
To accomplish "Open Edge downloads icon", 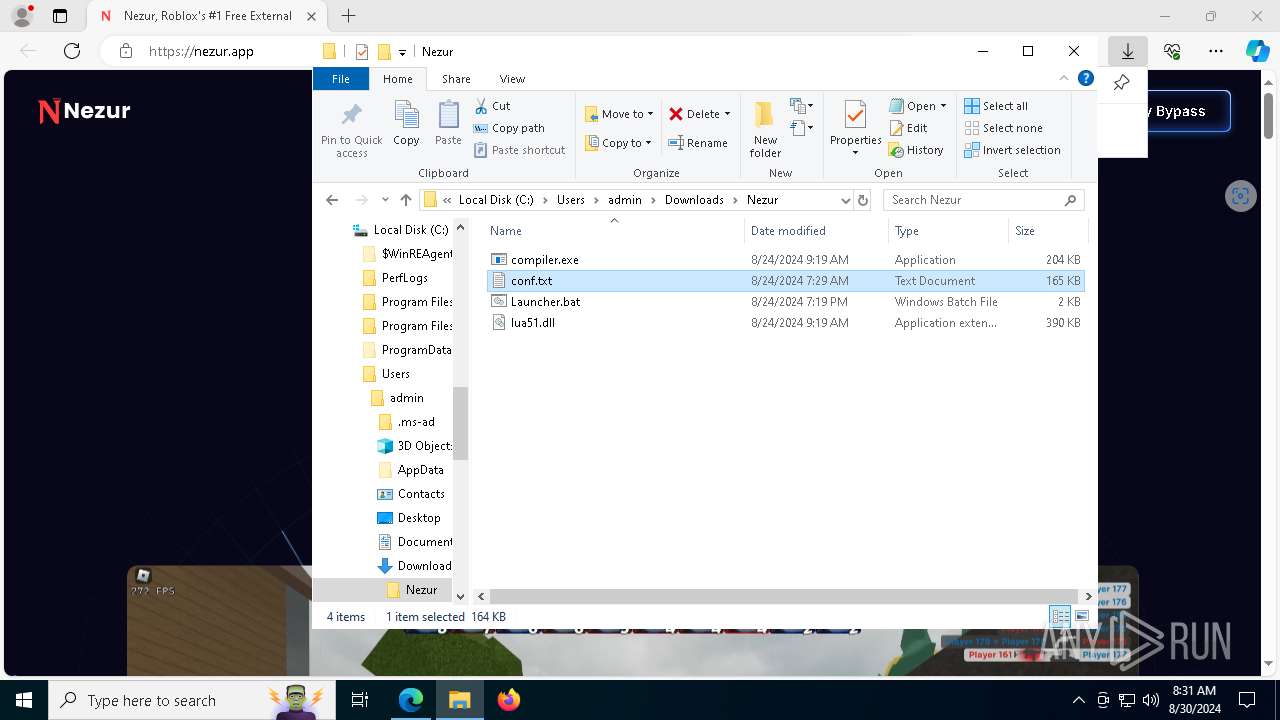I will (1127, 51).
